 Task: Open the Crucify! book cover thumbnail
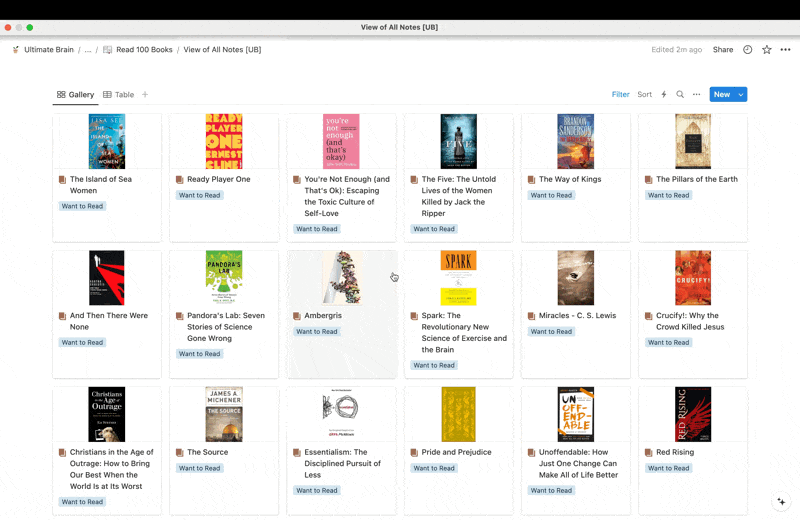693,278
